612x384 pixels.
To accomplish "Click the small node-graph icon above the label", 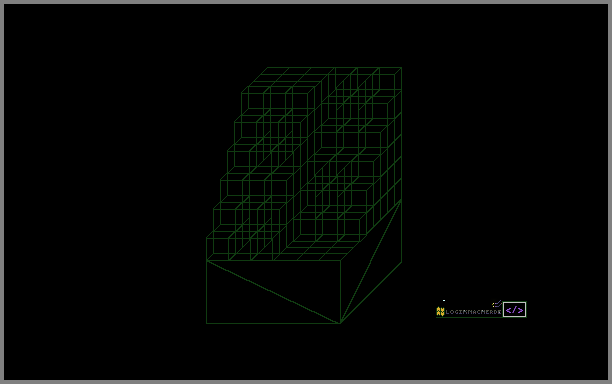I will pos(497,304).
